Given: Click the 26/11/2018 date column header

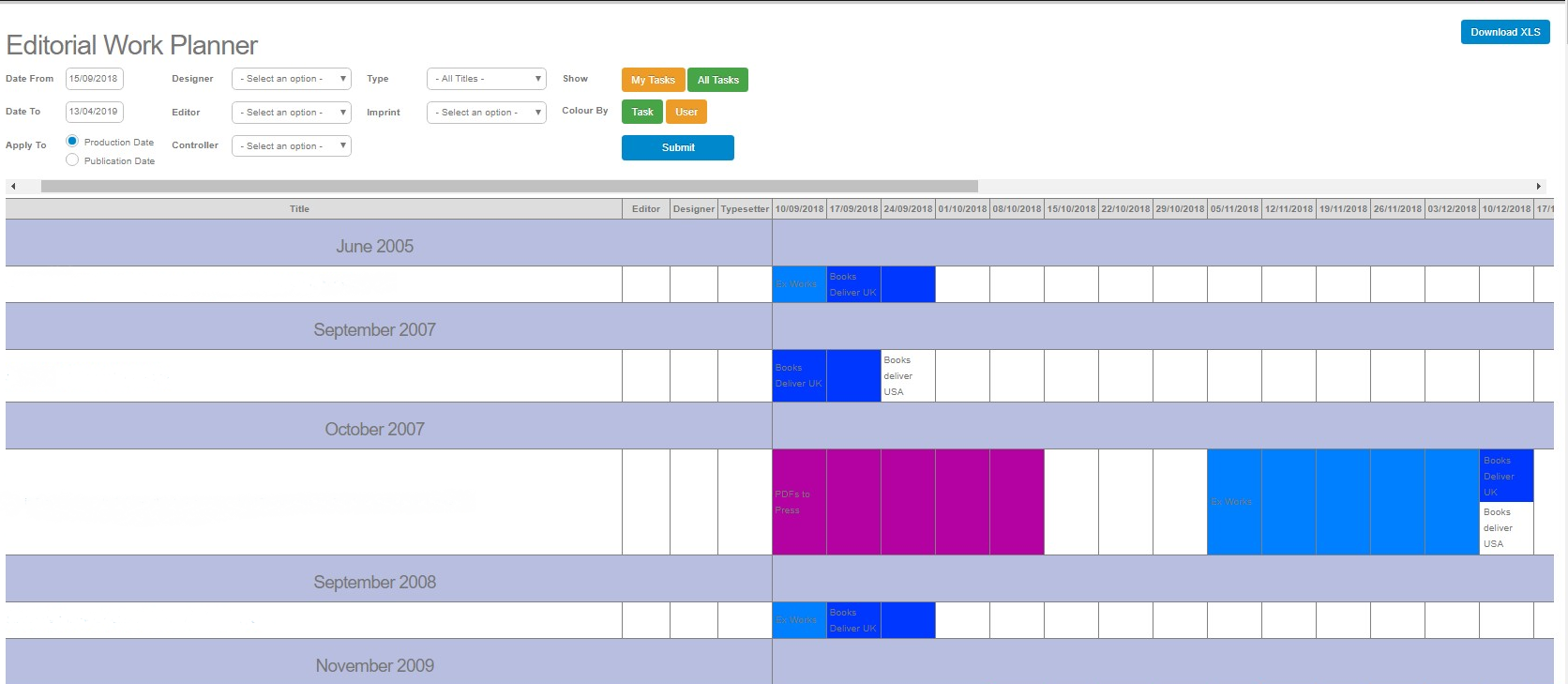Looking at the screenshot, I should [1397, 208].
